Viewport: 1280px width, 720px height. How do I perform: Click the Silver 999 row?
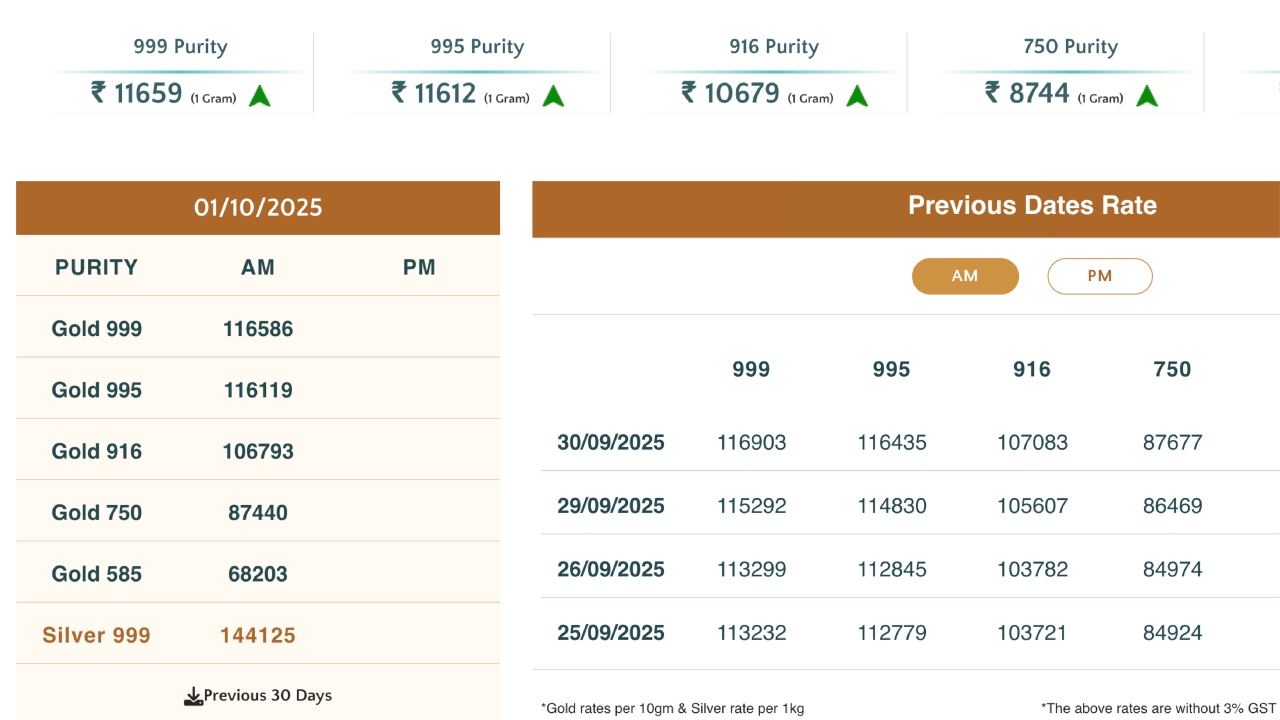(x=97, y=635)
